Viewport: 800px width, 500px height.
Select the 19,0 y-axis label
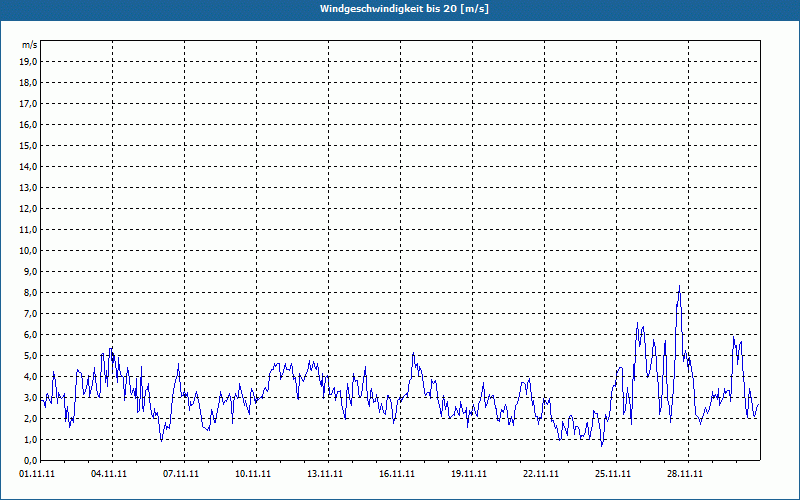28,62
